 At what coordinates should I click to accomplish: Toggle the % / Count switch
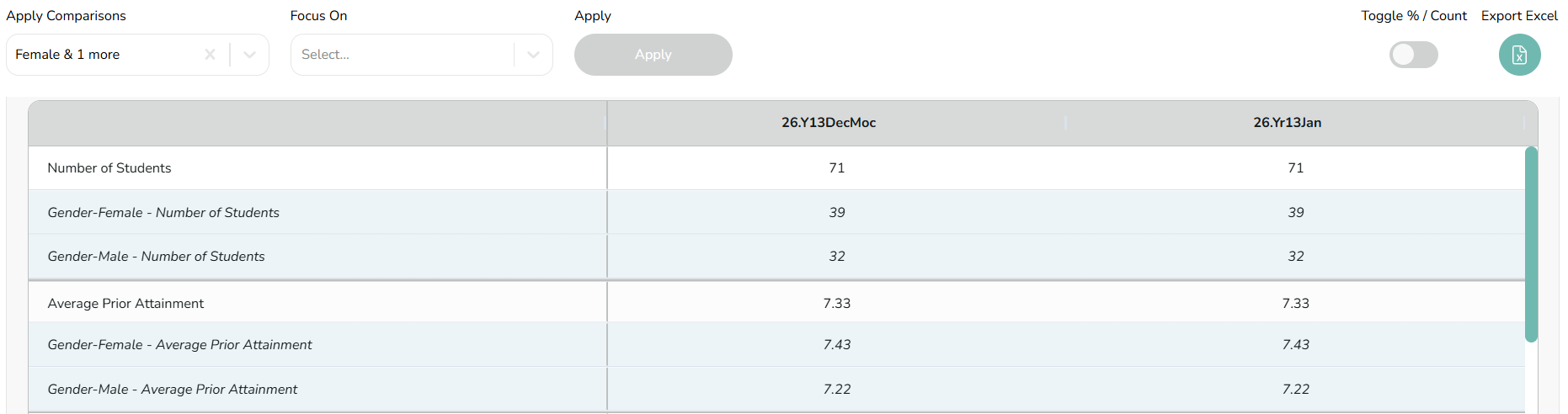(1413, 55)
